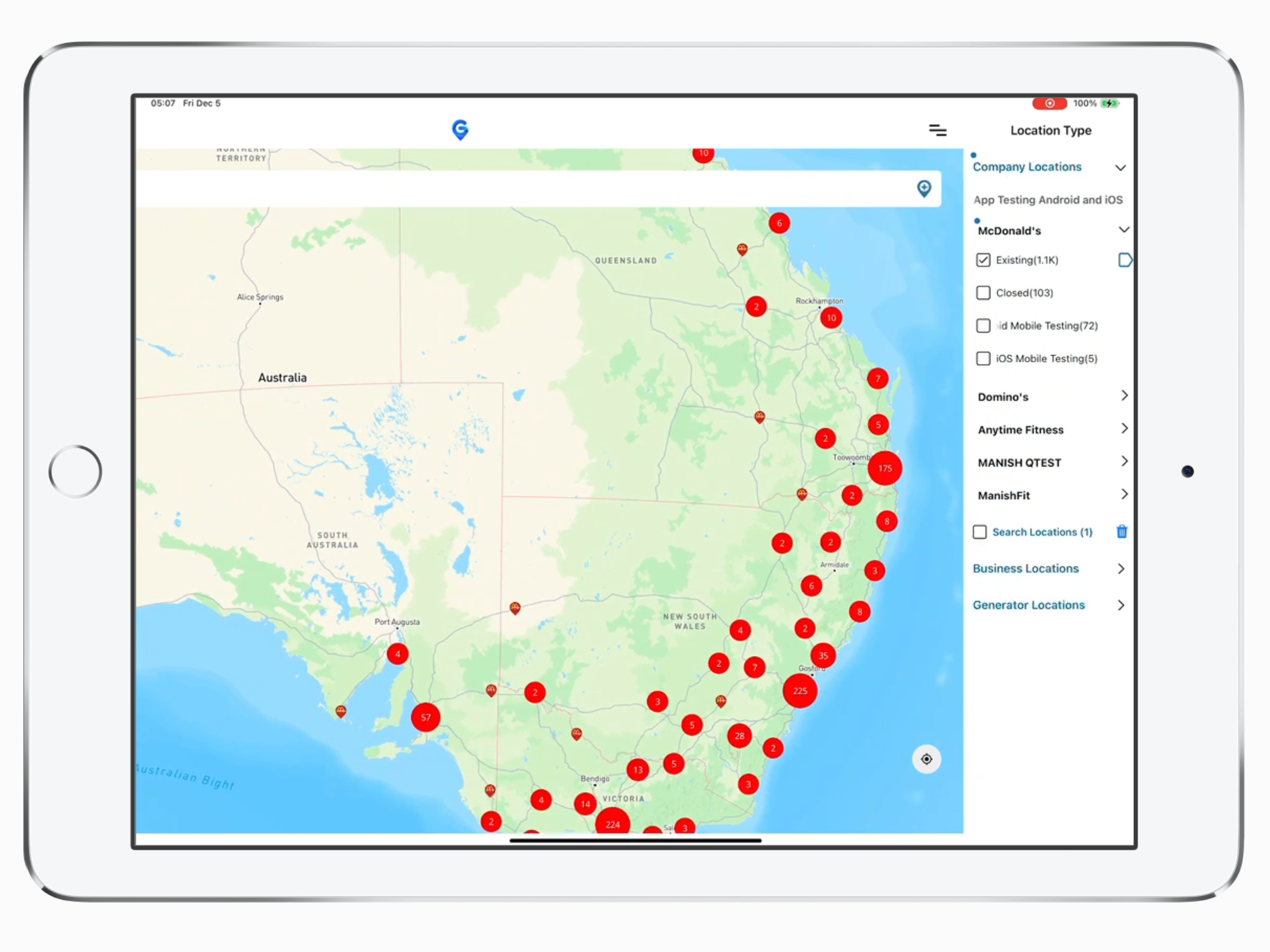
Task: Select the 13 cluster near Bendigo
Action: coord(638,770)
